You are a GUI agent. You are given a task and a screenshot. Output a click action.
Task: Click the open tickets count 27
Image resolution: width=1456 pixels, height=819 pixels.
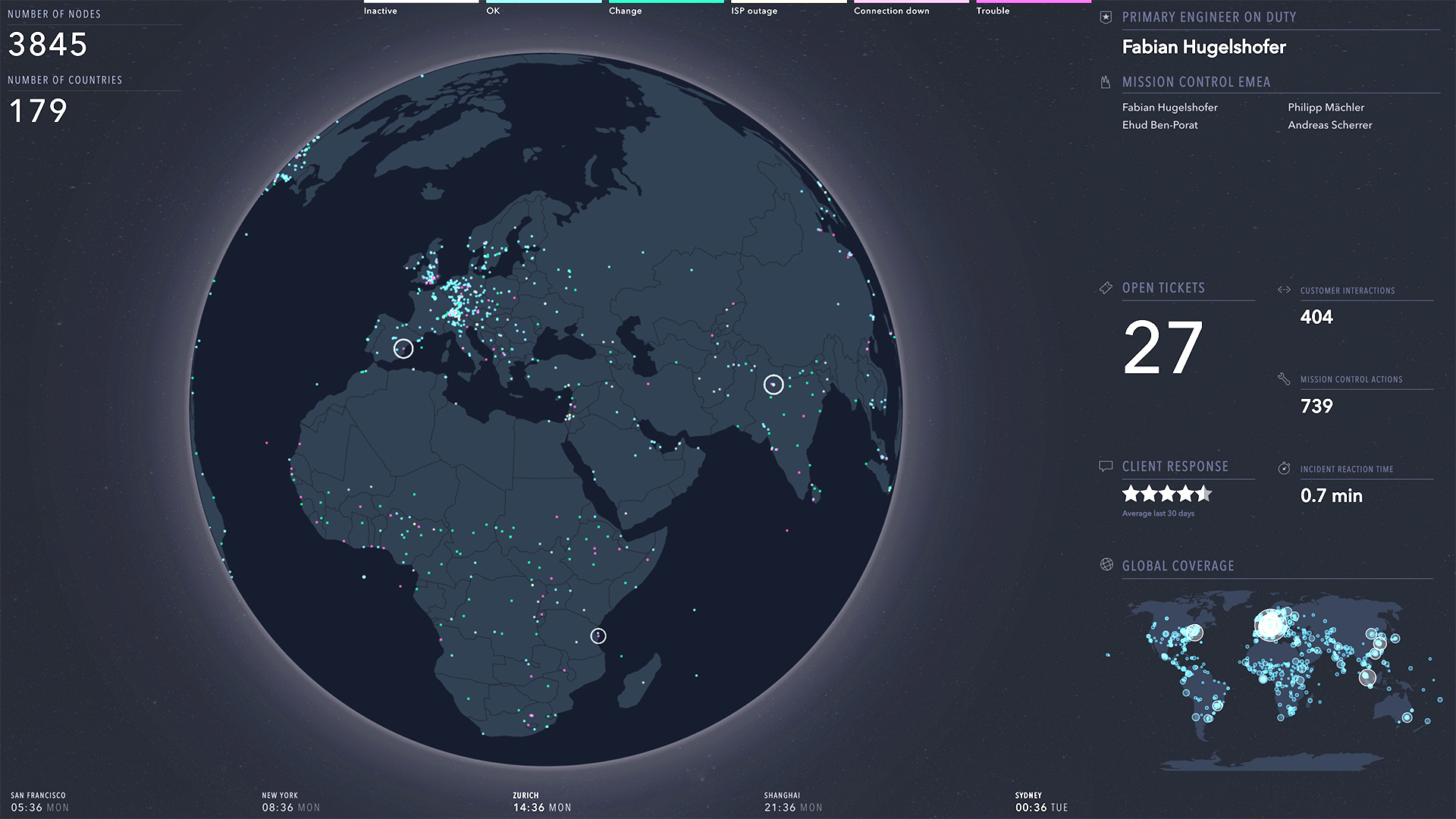(1162, 348)
